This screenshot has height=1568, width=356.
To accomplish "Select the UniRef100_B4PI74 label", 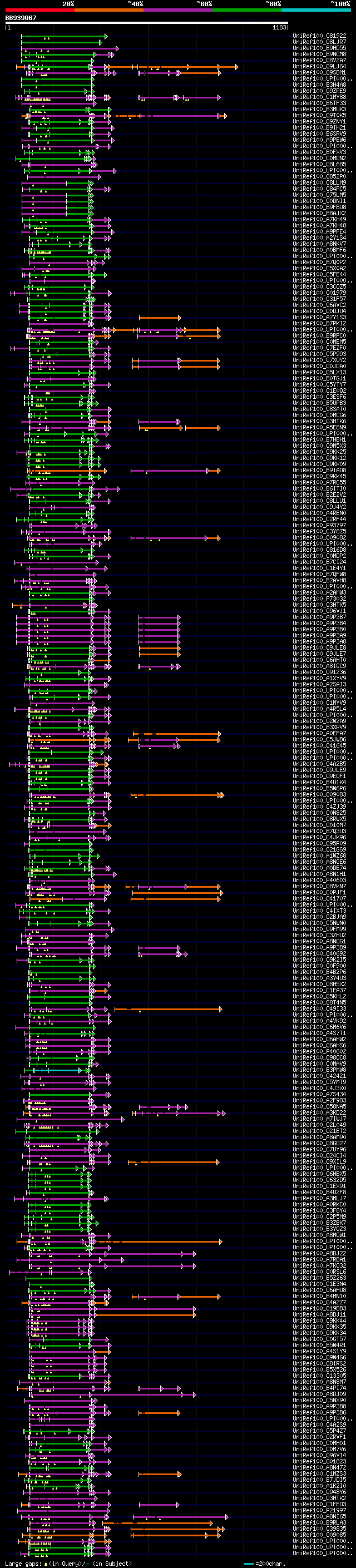I will point(319,1388).
